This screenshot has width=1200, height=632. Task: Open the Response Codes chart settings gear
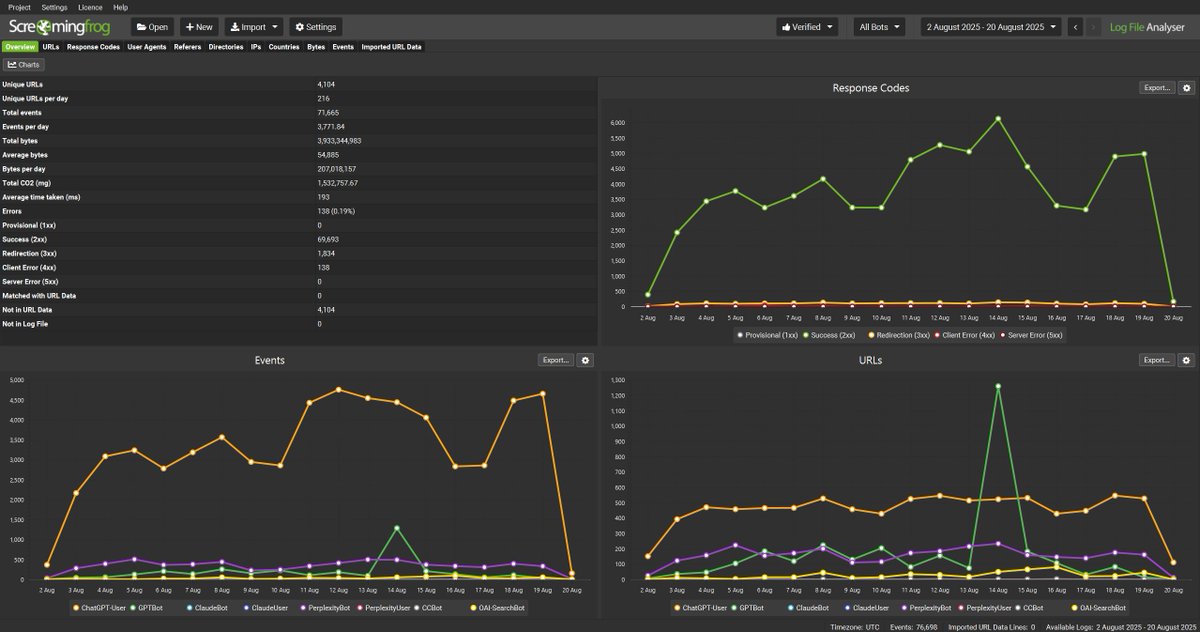[1186, 88]
